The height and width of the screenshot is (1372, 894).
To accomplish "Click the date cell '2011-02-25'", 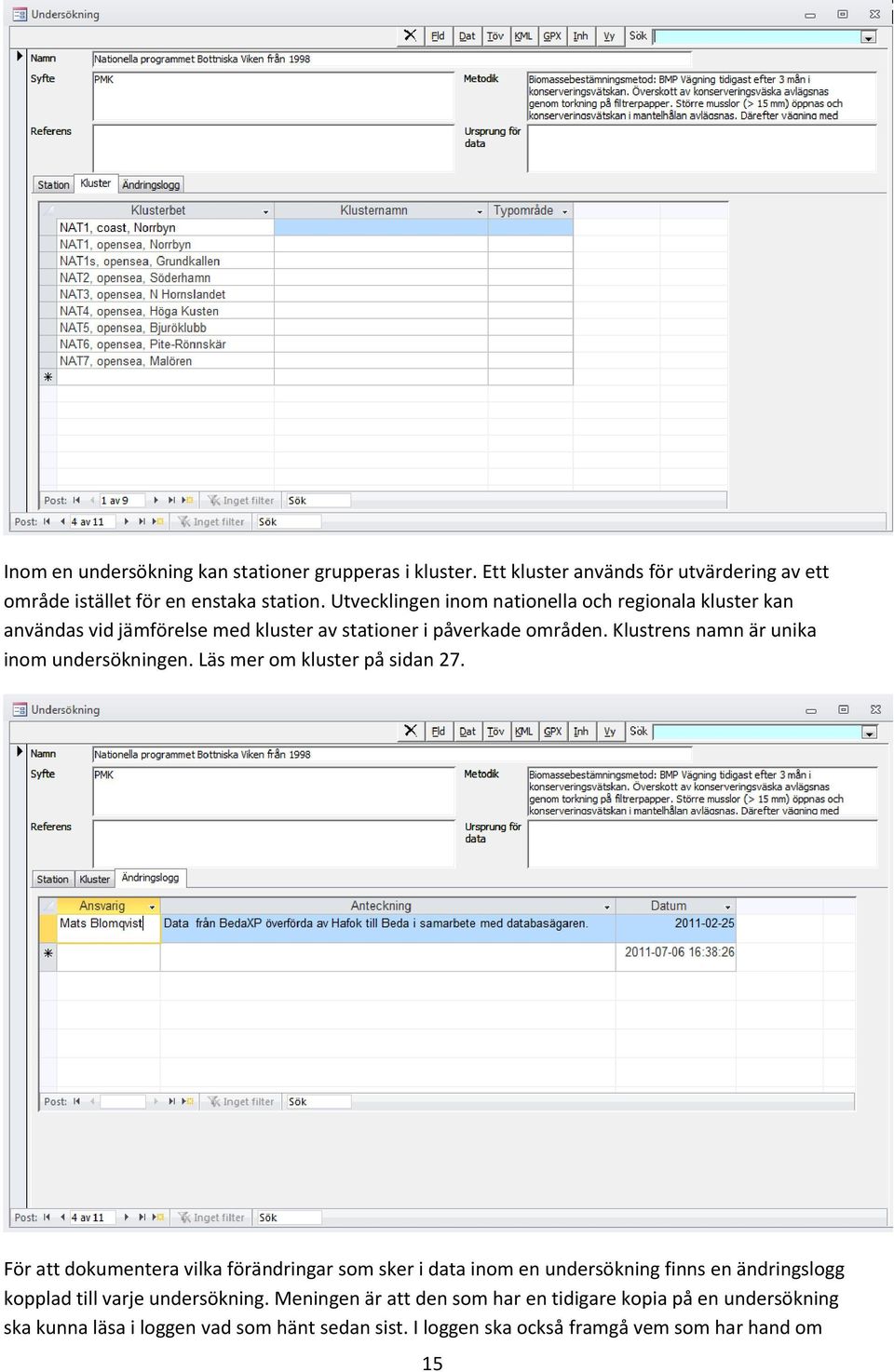I will pos(676,928).
